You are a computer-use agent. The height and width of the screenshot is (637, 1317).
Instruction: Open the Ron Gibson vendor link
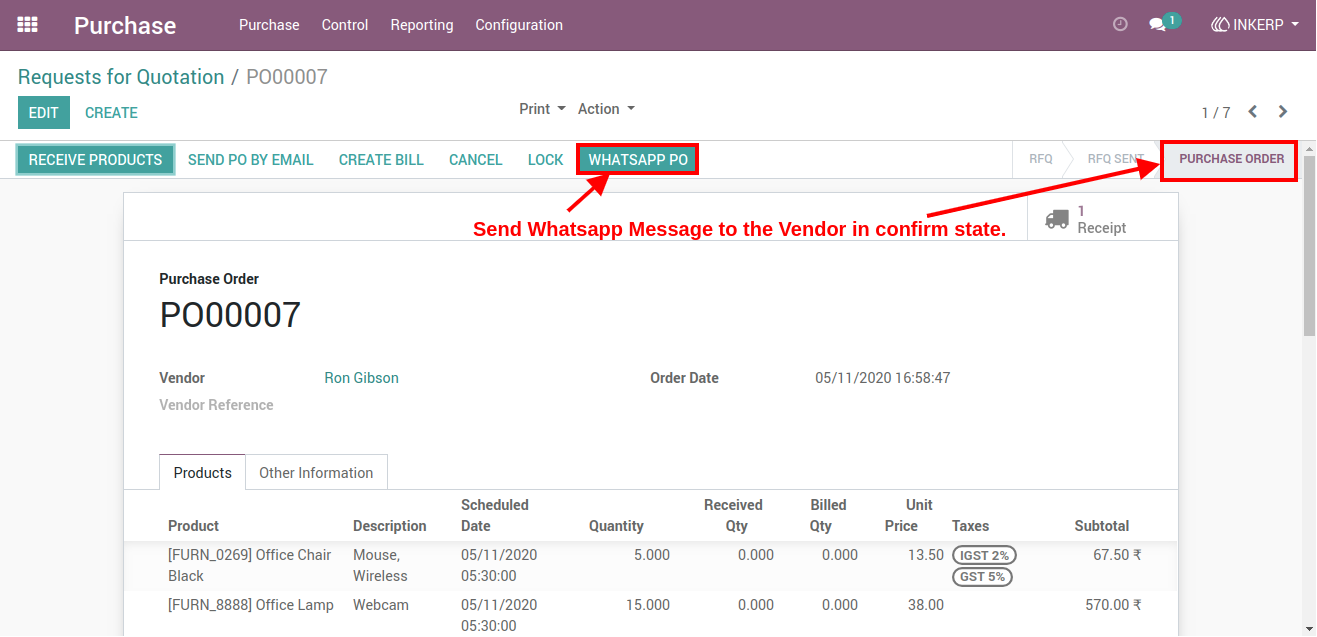click(361, 378)
